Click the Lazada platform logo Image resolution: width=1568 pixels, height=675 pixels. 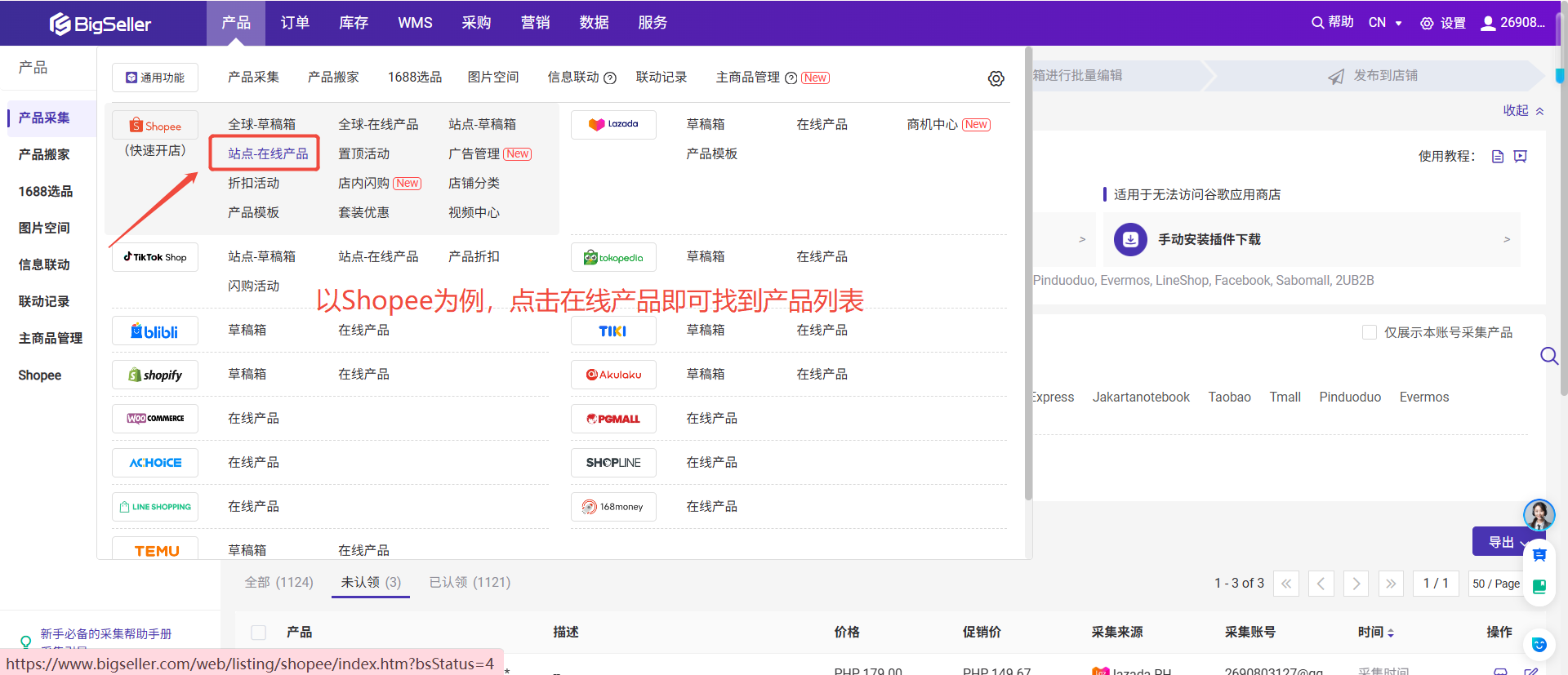tap(613, 124)
